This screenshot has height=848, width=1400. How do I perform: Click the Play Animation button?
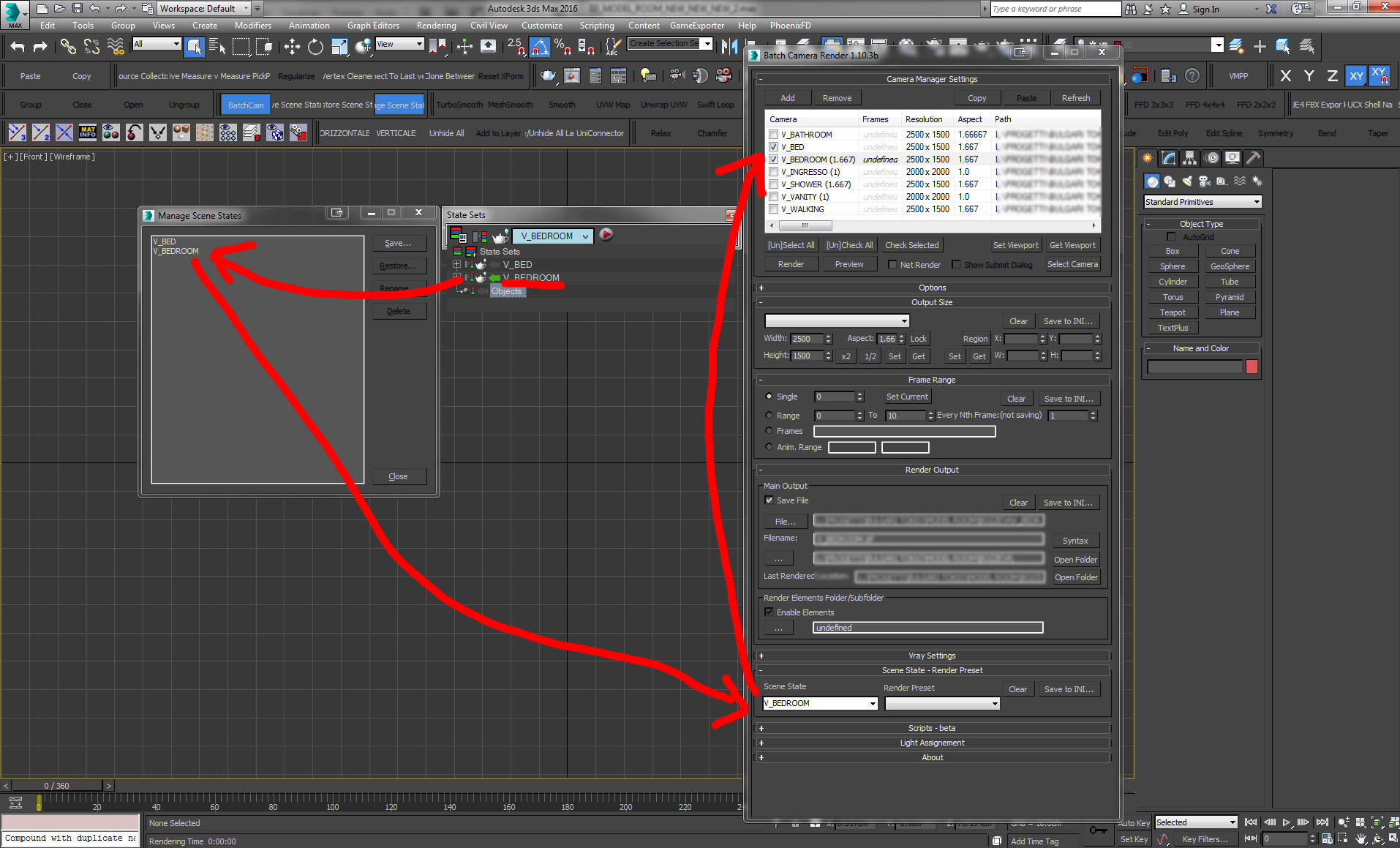(x=1286, y=822)
